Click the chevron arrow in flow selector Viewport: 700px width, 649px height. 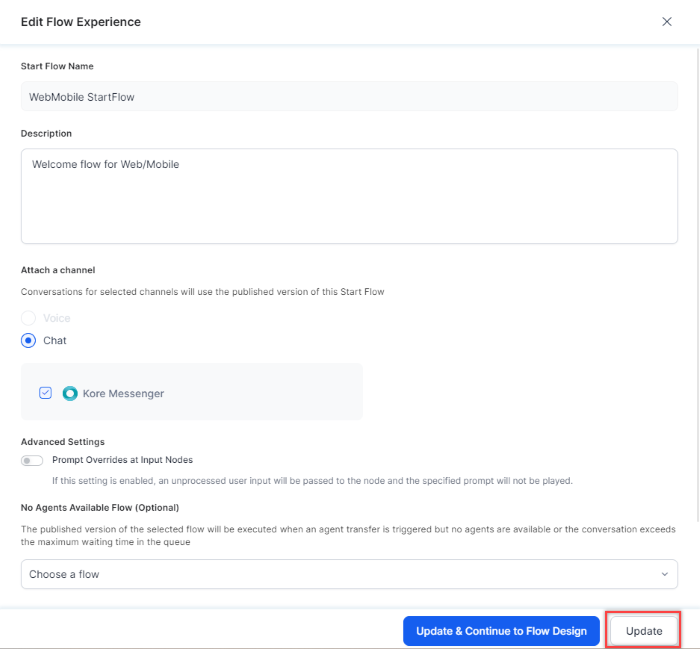click(664, 574)
